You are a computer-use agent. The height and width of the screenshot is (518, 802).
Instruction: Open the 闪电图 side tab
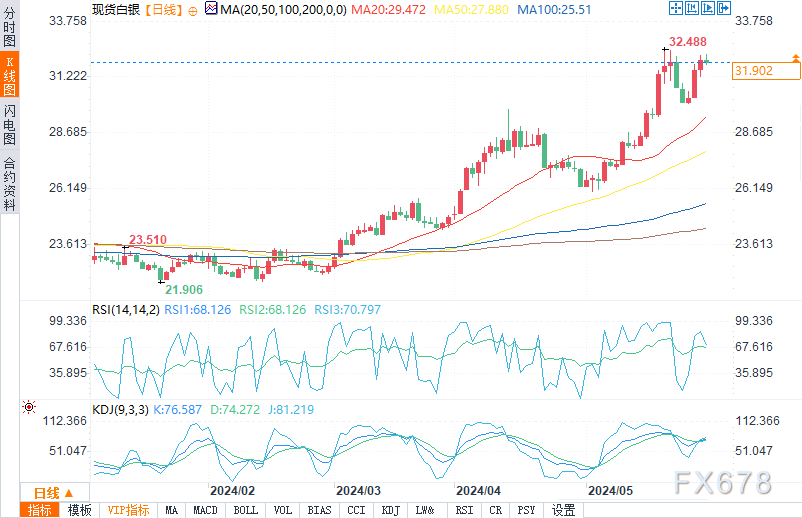tap(9, 124)
